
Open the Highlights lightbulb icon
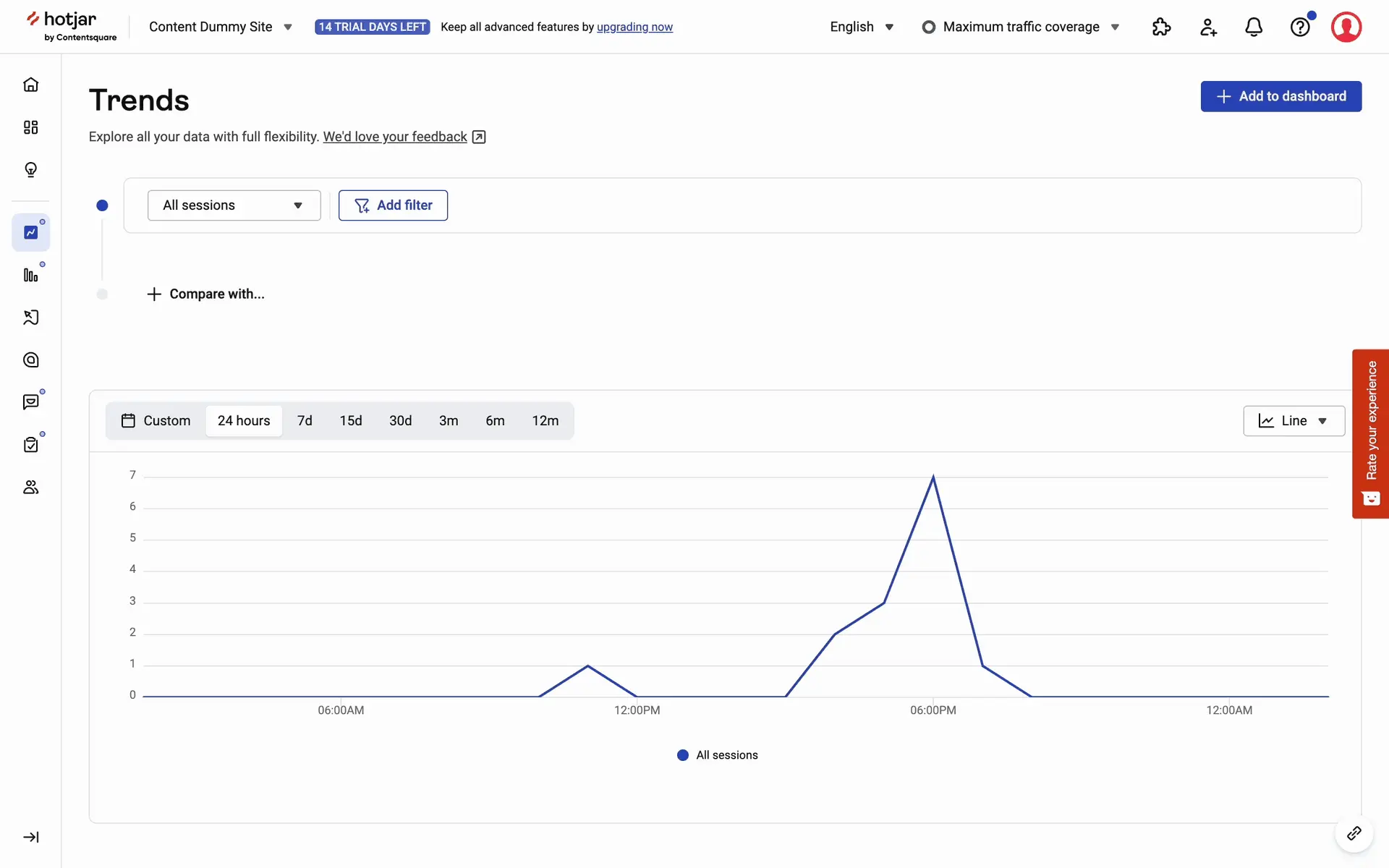tap(30, 170)
